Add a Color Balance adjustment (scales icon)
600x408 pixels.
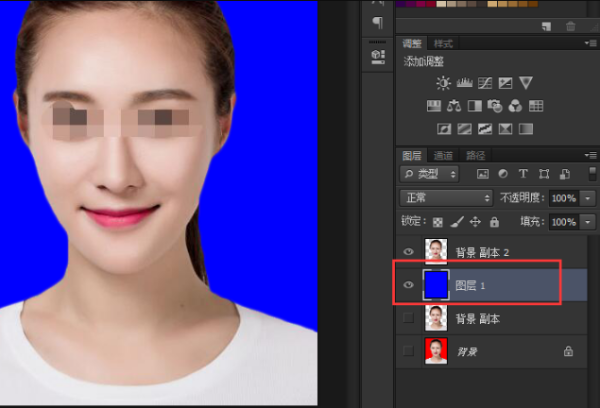tap(454, 106)
